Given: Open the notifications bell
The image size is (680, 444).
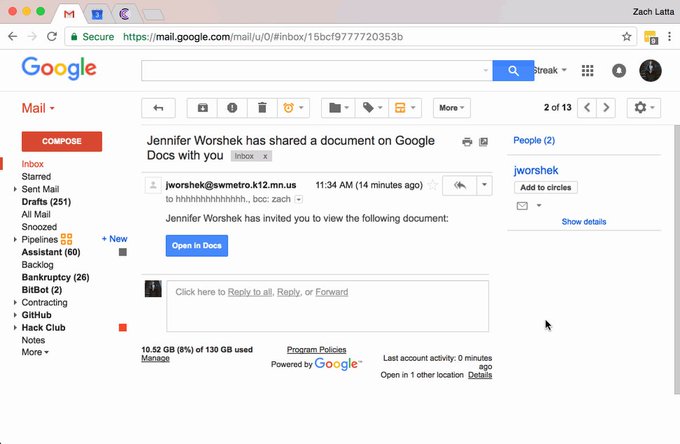Looking at the screenshot, I should click(619, 71).
